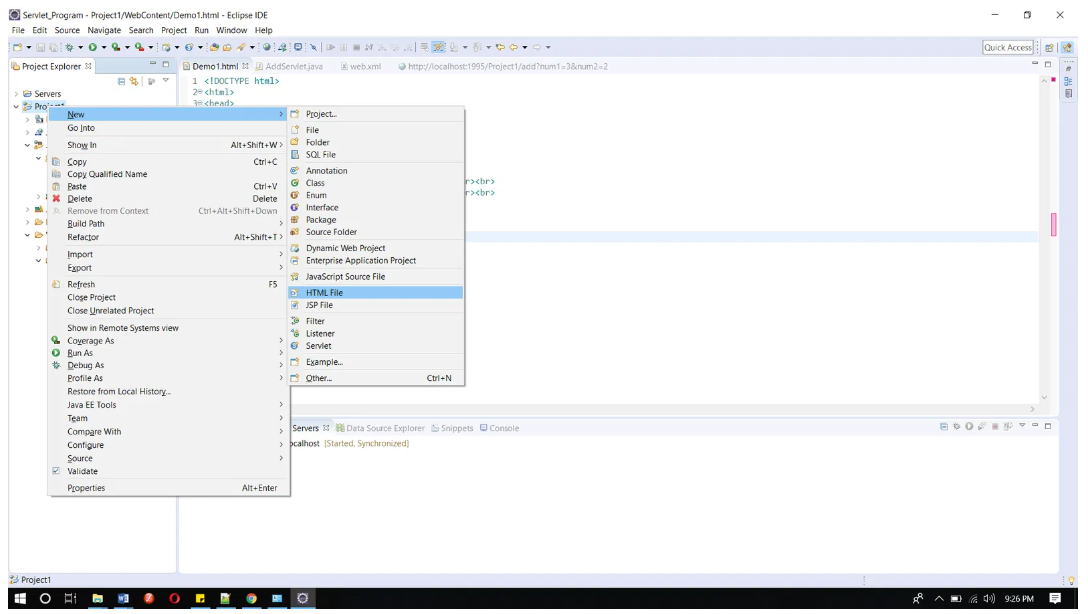Toggle the Validate checkbox in context menu
The height and width of the screenshot is (614, 1088).
tap(56, 471)
